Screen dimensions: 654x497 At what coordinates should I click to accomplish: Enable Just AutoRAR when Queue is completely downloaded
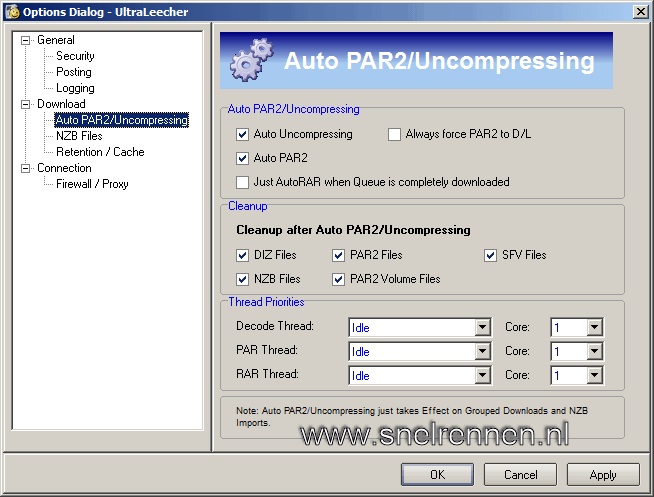coord(242,182)
